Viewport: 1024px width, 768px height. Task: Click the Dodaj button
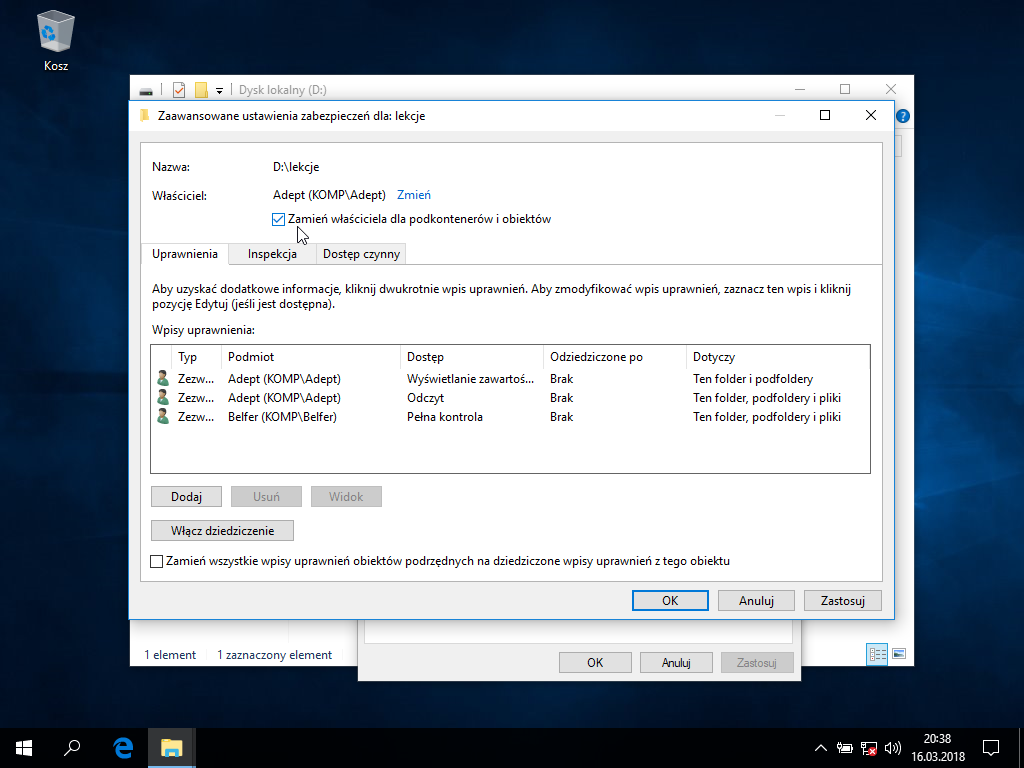186,497
